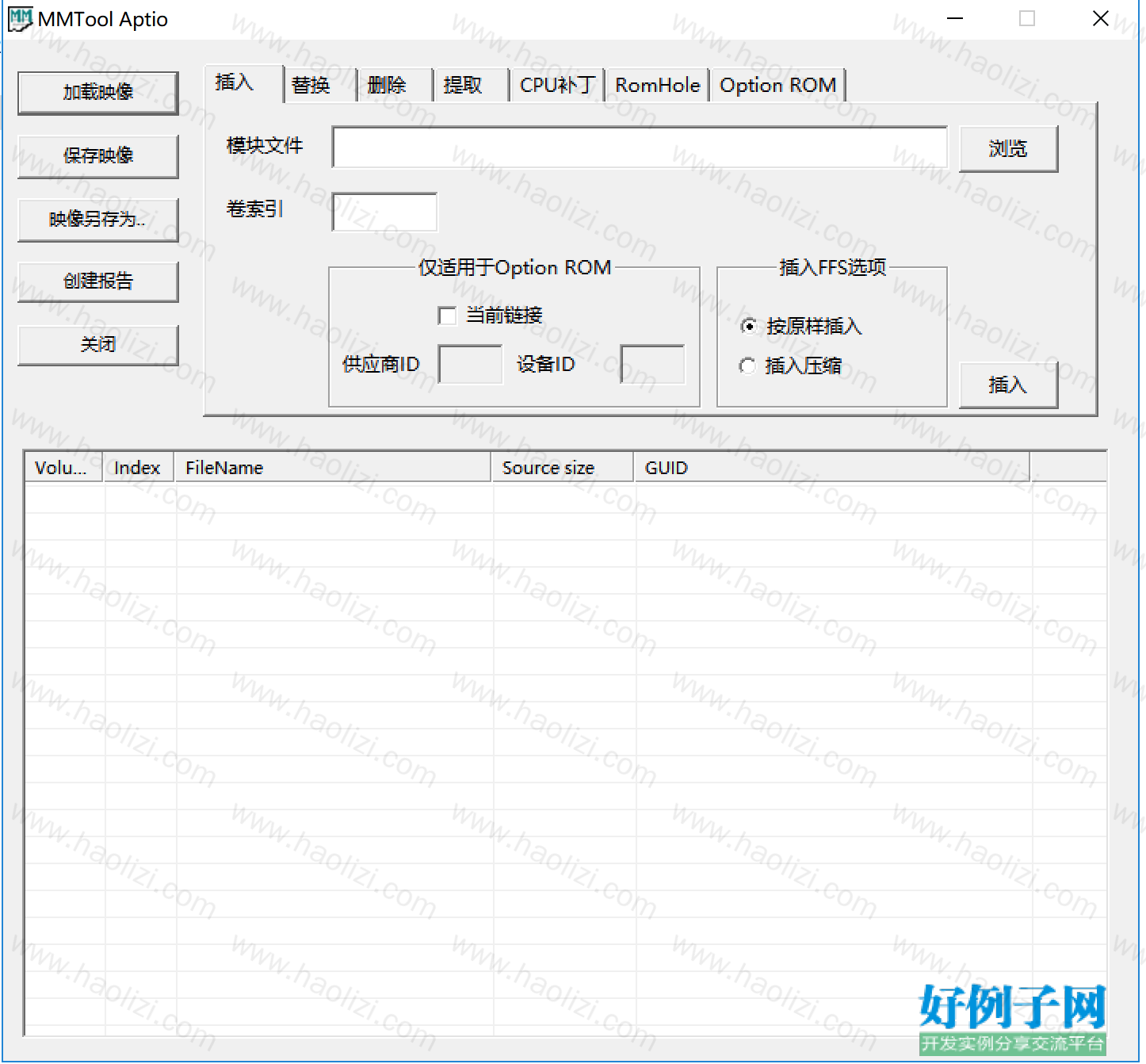This screenshot has width=1146, height=1064.
Task: Click the 关闭 (Close) button
Action: click(98, 345)
